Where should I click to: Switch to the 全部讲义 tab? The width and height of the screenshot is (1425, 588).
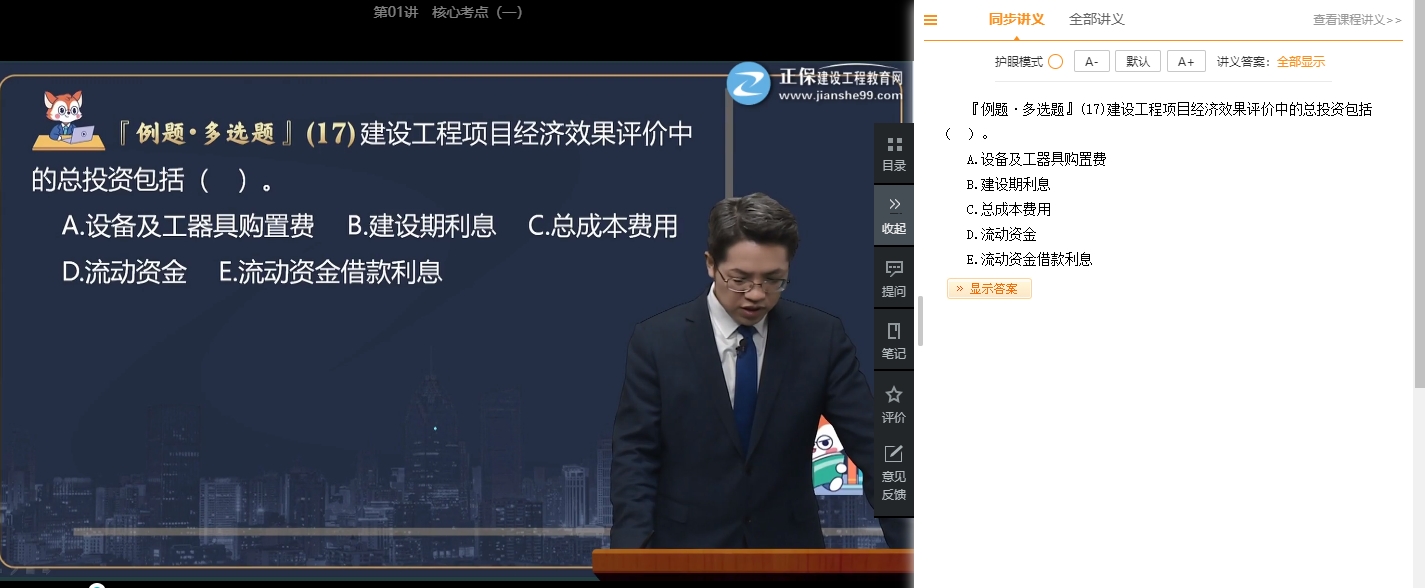(x=1095, y=19)
